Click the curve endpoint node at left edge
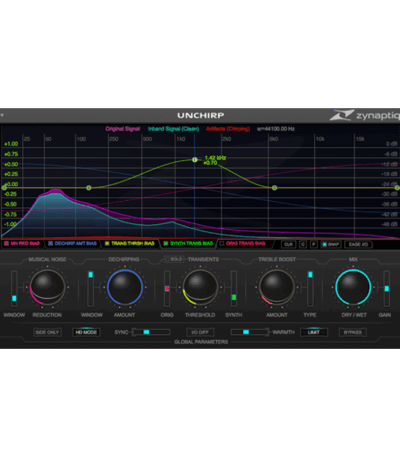The image size is (400, 457). coord(4,188)
